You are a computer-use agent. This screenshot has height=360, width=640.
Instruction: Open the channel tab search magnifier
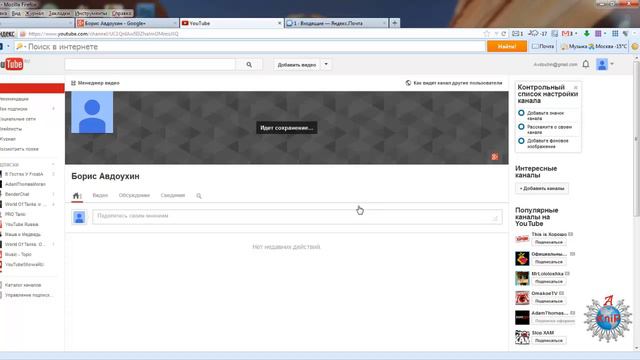pyautogui.click(x=199, y=196)
